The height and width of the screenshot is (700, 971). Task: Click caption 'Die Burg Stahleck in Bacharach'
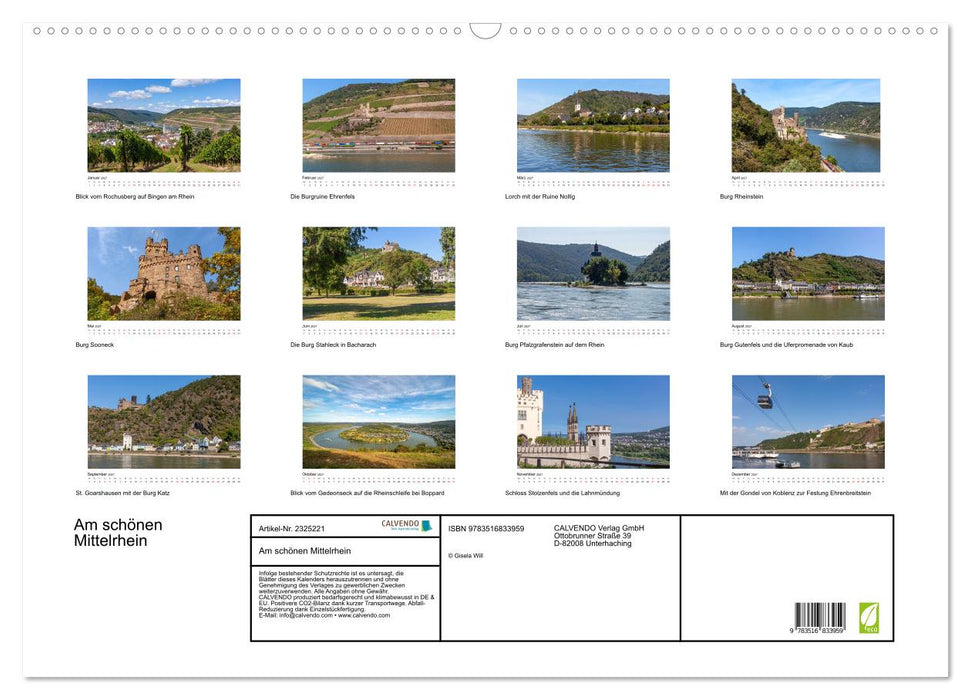pos(333,344)
